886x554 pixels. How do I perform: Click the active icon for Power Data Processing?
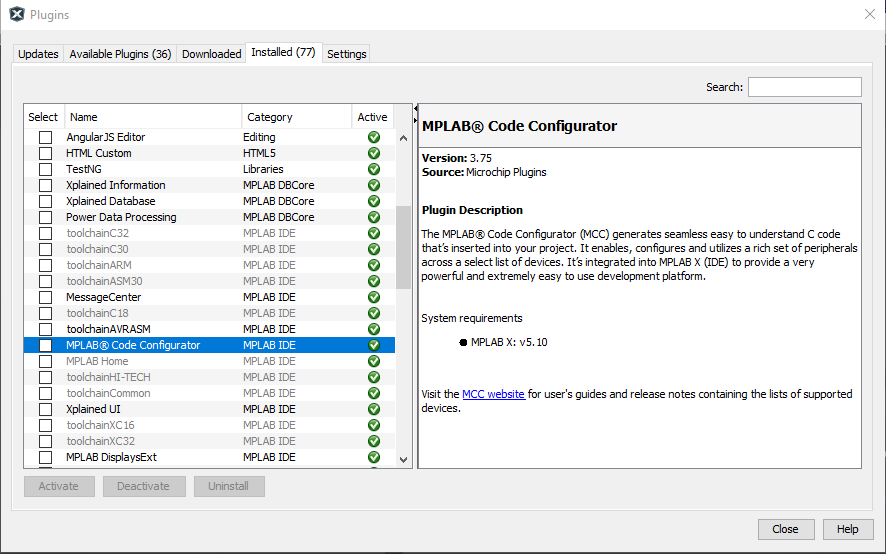click(374, 217)
